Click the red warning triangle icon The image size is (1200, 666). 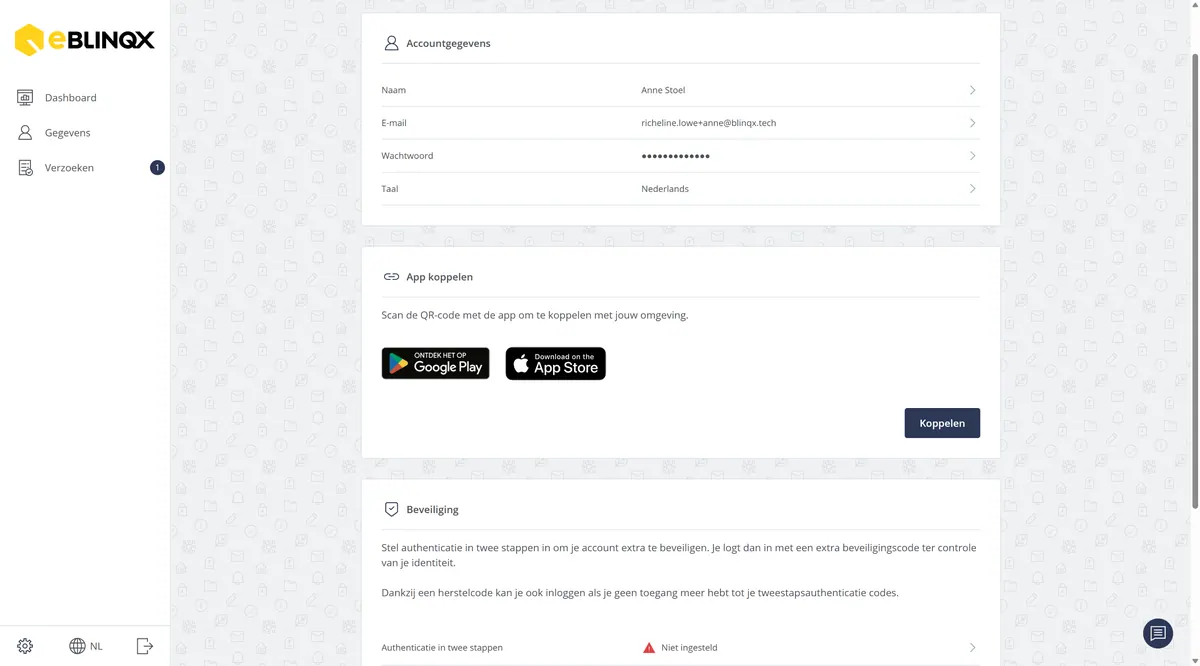pyautogui.click(x=649, y=648)
